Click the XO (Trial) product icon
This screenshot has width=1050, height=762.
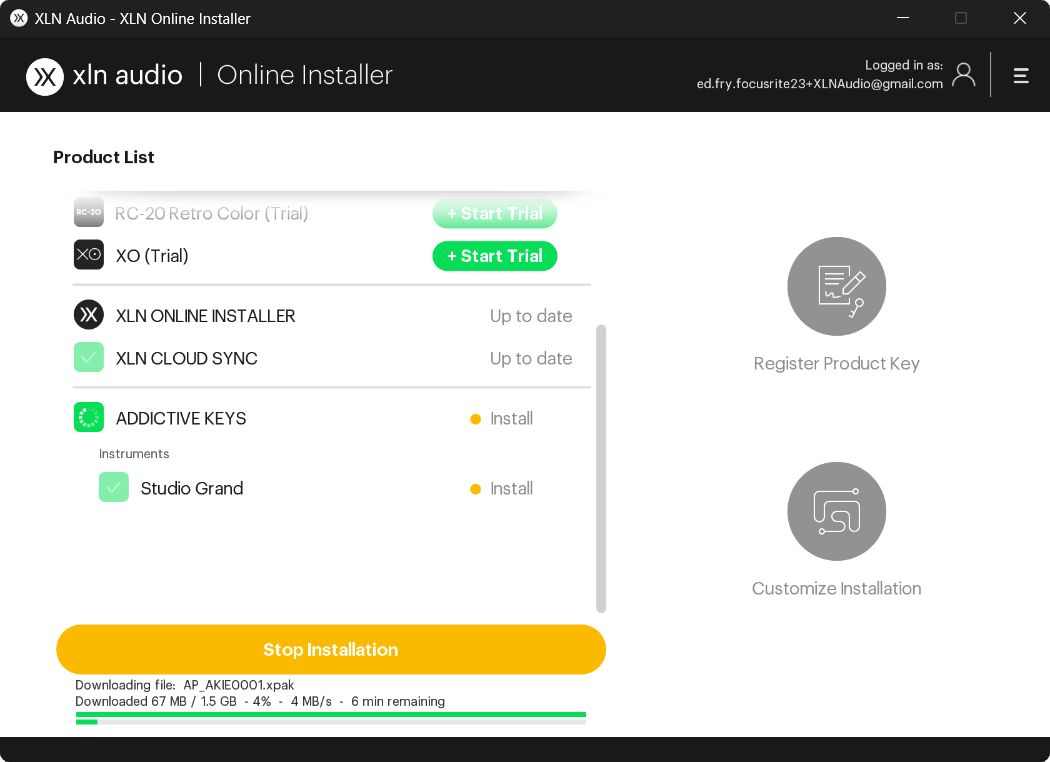click(88, 254)
